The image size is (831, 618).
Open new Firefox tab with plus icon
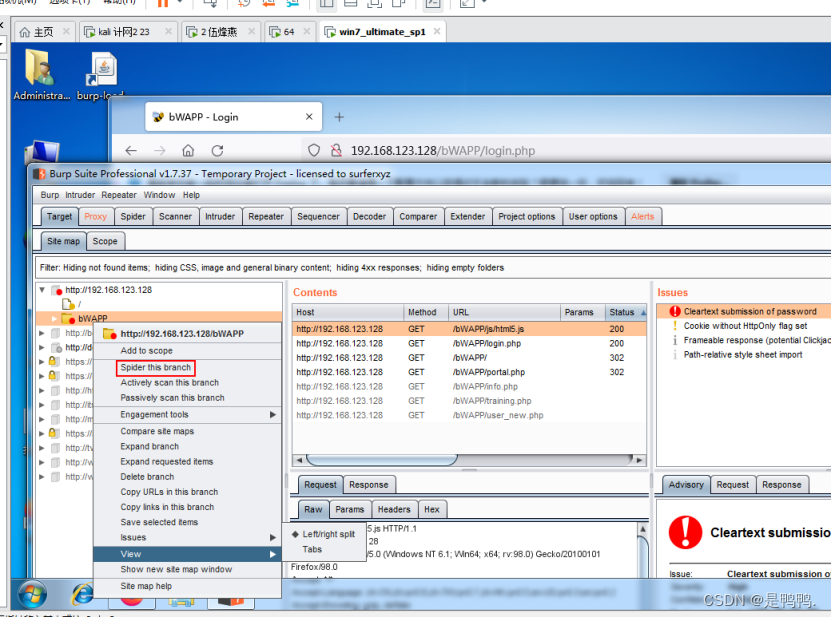click(x=339, y=117)
